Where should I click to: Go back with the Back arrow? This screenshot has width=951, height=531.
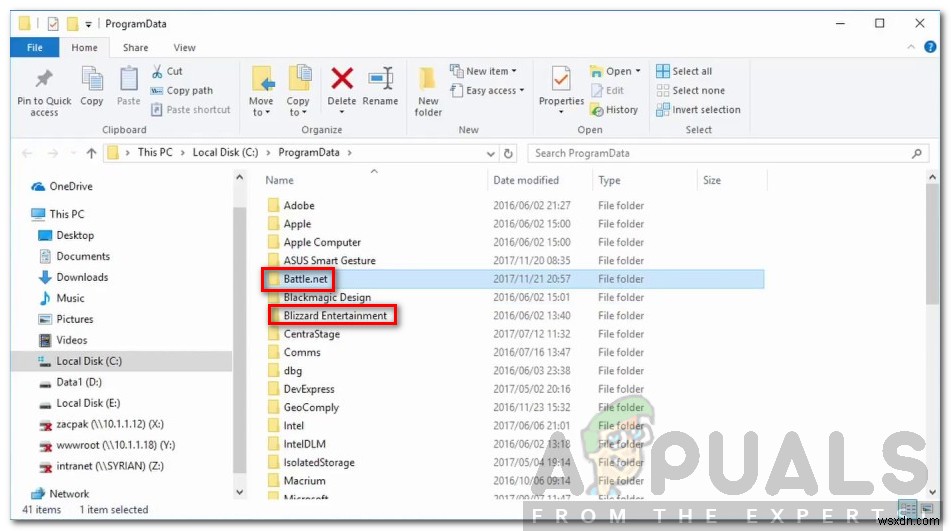pyautogui.click(x=27, y=153)
